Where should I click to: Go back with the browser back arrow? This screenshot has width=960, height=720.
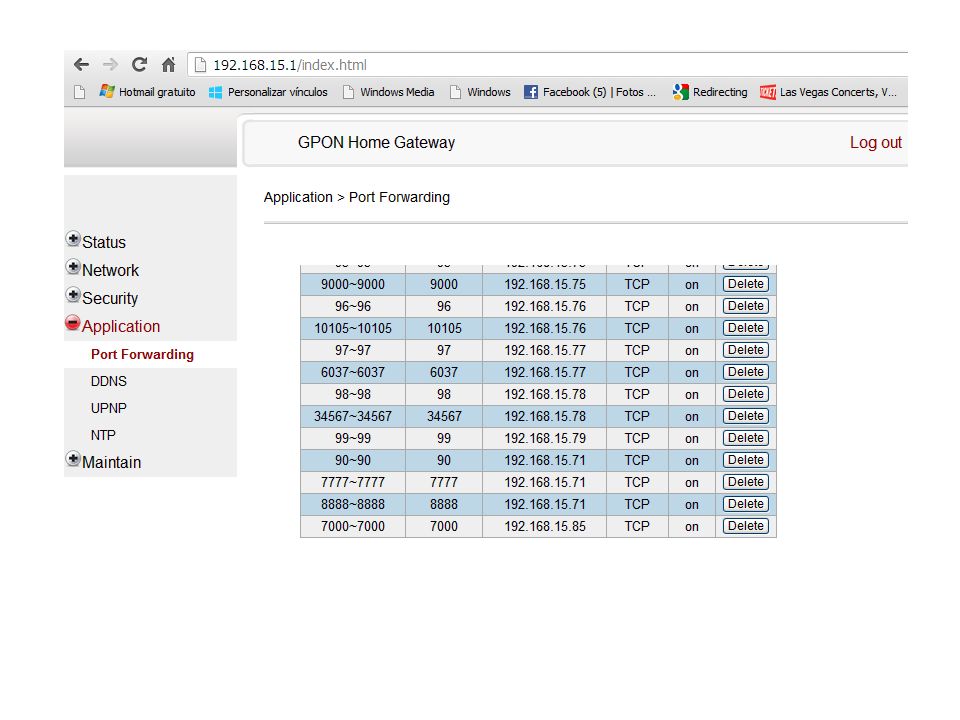(x=81, y=64)
